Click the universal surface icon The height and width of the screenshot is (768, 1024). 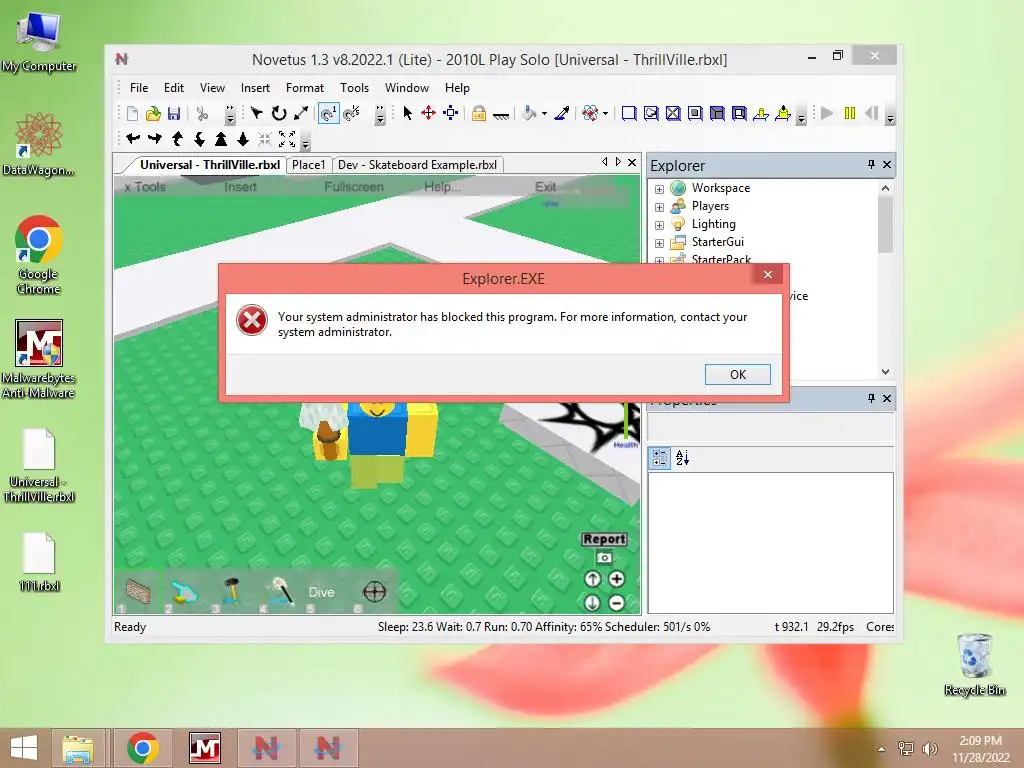point(739,114)
